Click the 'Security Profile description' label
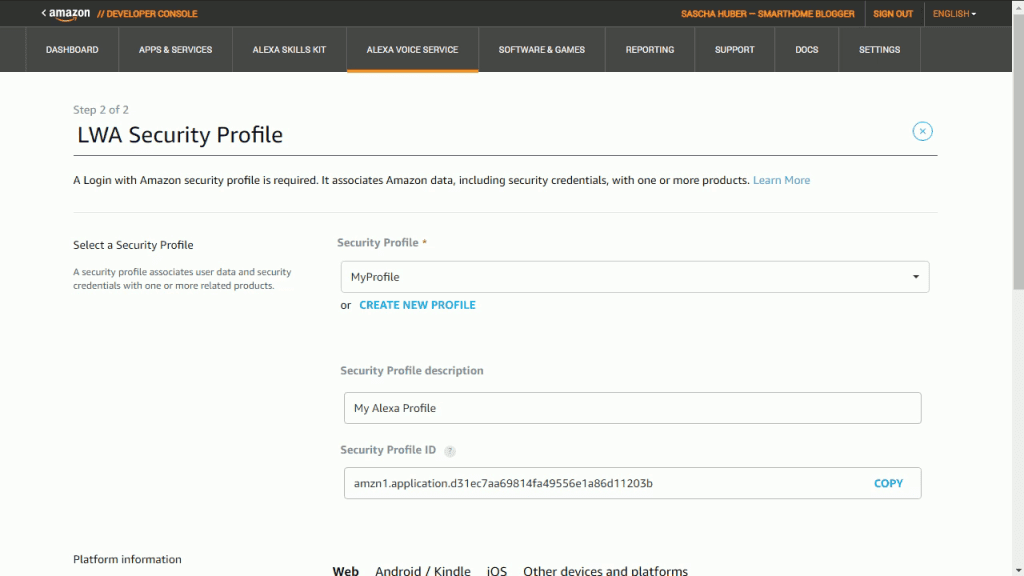 [411, 370]
